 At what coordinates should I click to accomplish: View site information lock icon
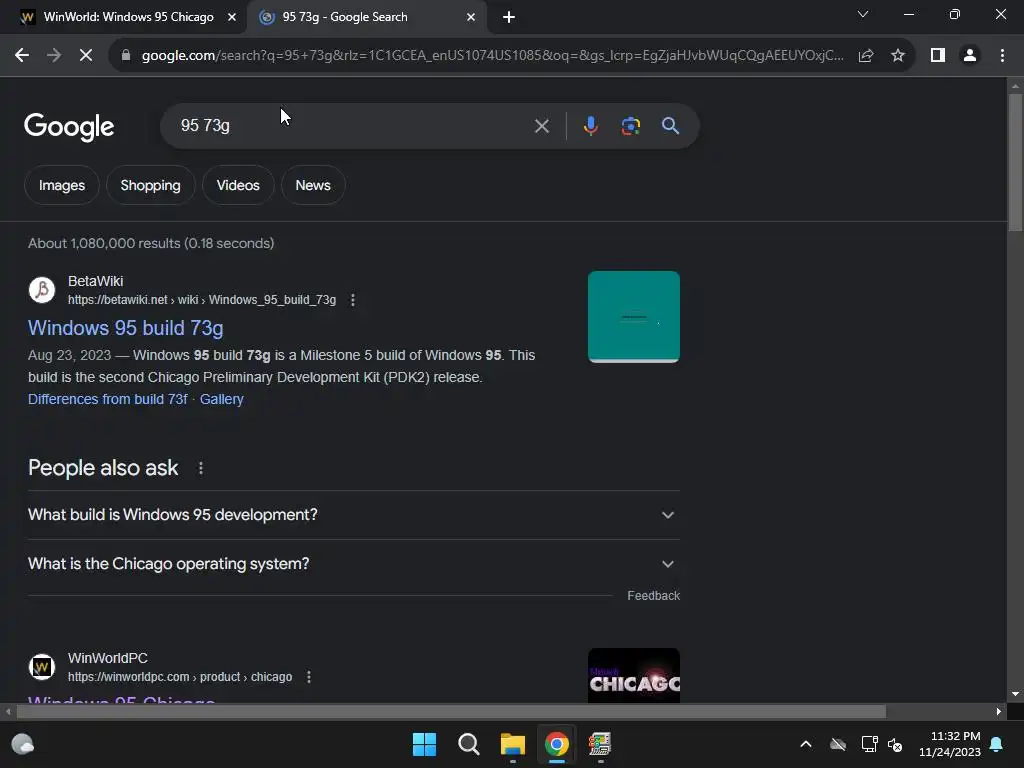tap(125, 56)
